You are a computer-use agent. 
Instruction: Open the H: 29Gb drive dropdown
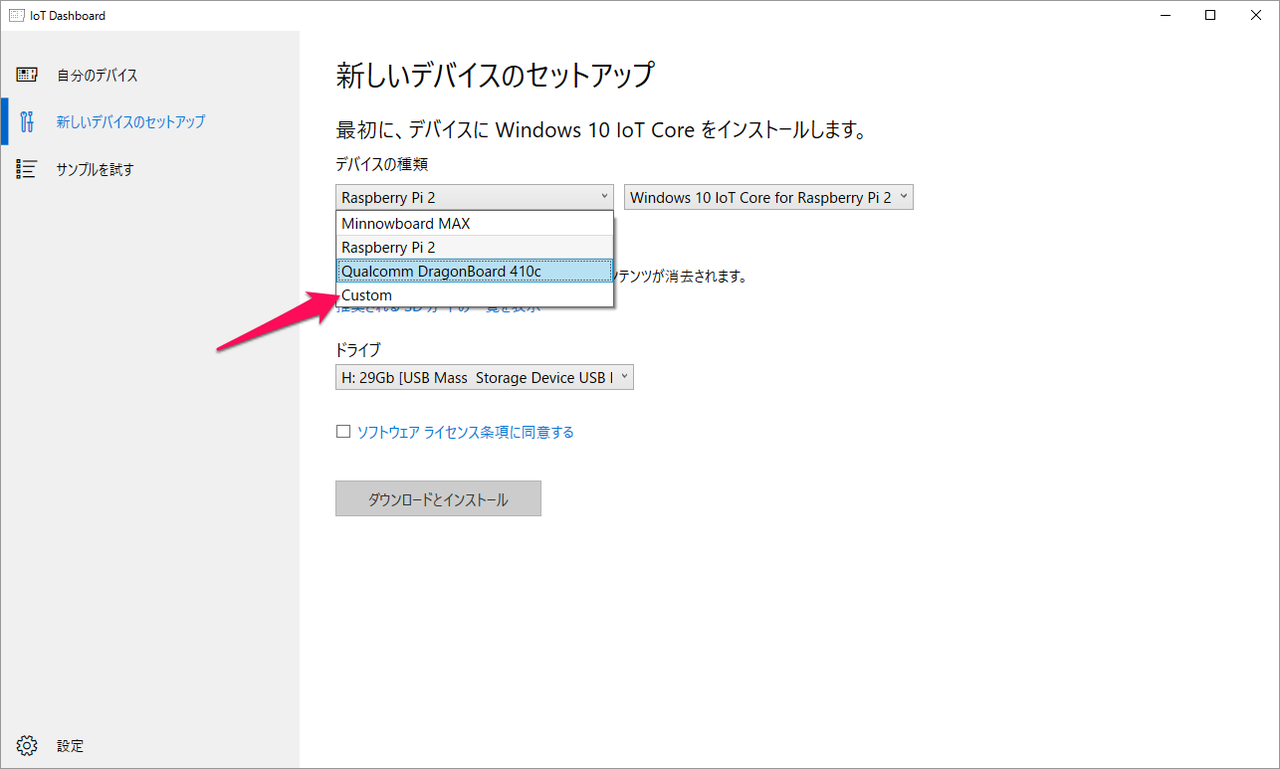coord(484,377)
